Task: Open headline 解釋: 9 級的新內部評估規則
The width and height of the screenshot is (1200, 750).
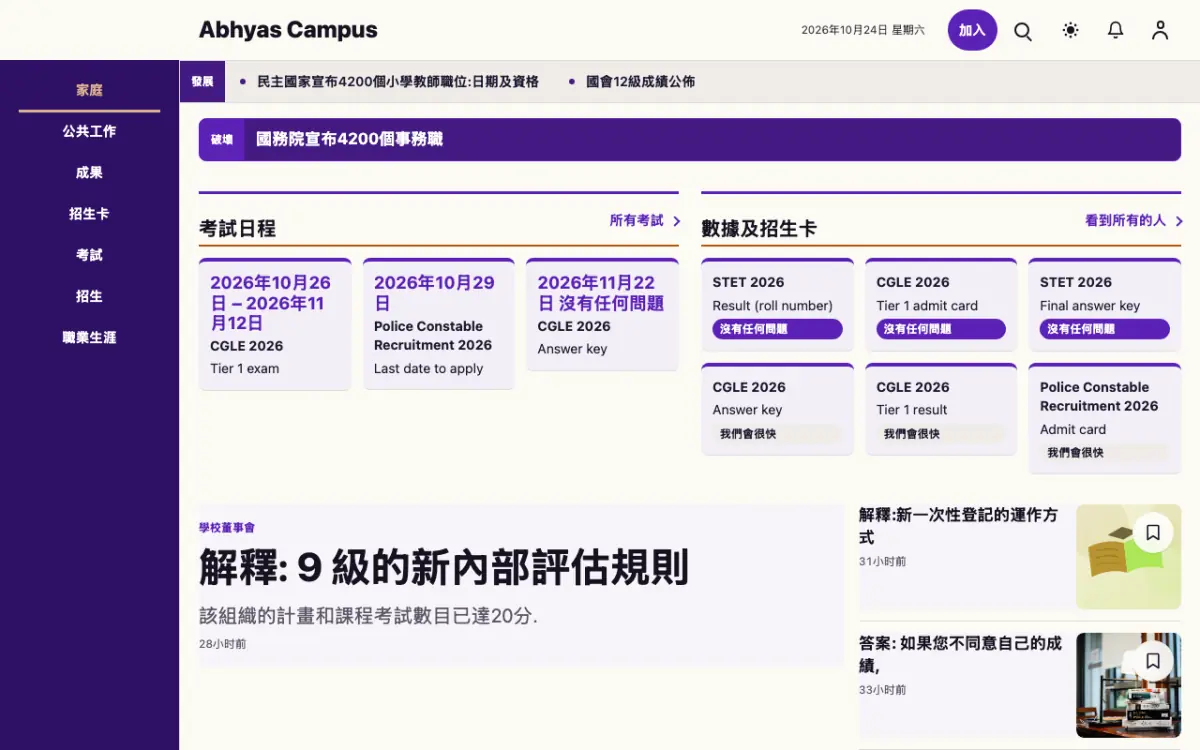Action: [444, 567]
